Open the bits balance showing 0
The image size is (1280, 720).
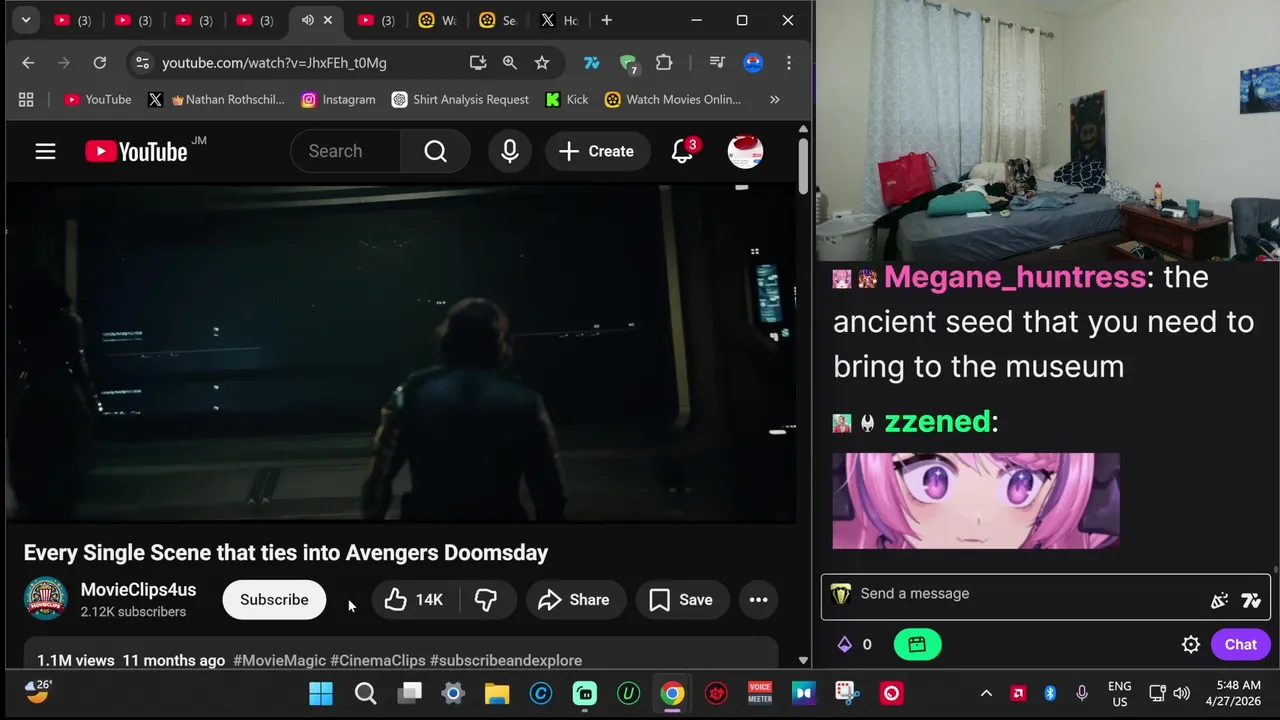point(855,645)
